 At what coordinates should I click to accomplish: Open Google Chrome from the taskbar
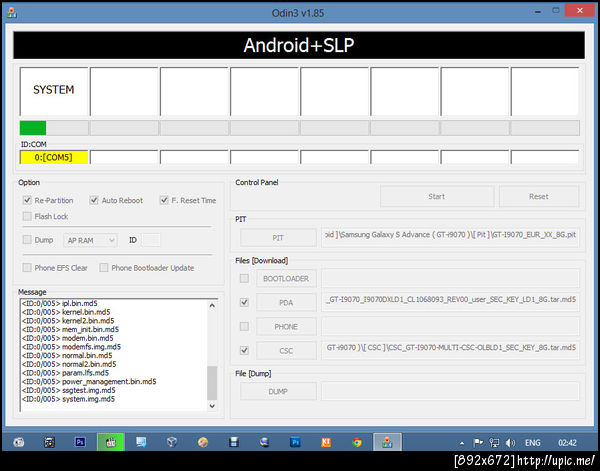[x=357, y=442]
